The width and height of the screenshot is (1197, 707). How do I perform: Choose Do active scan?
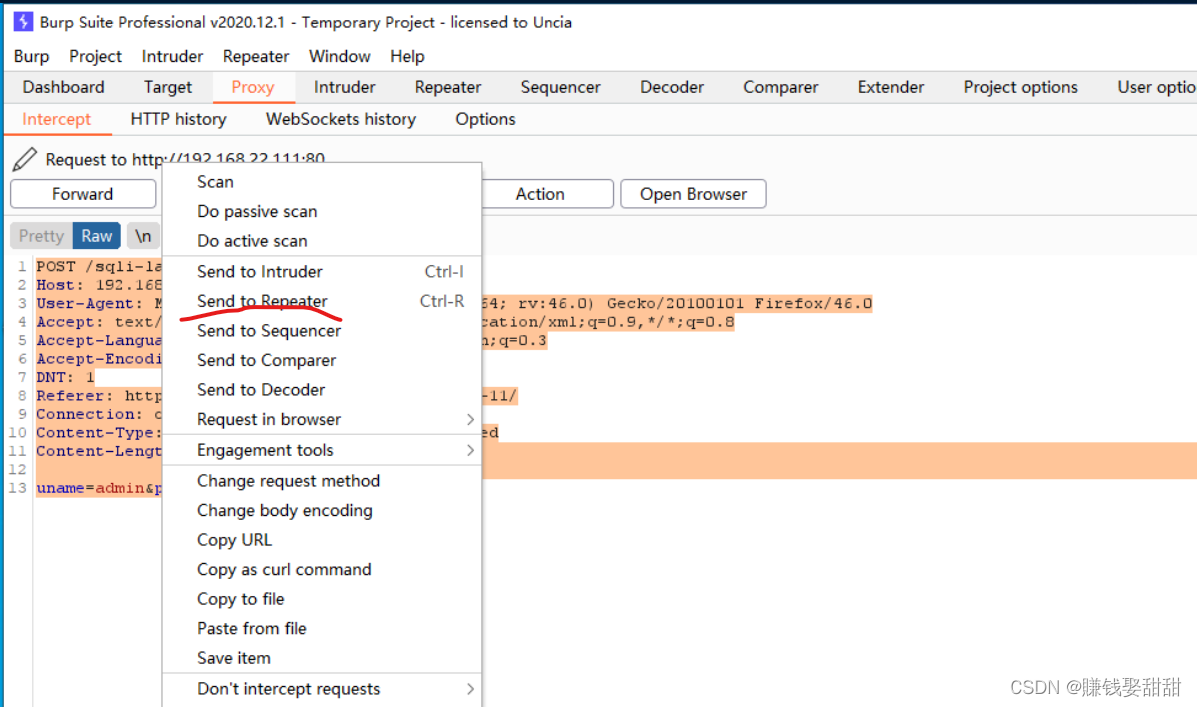[321, 241]
